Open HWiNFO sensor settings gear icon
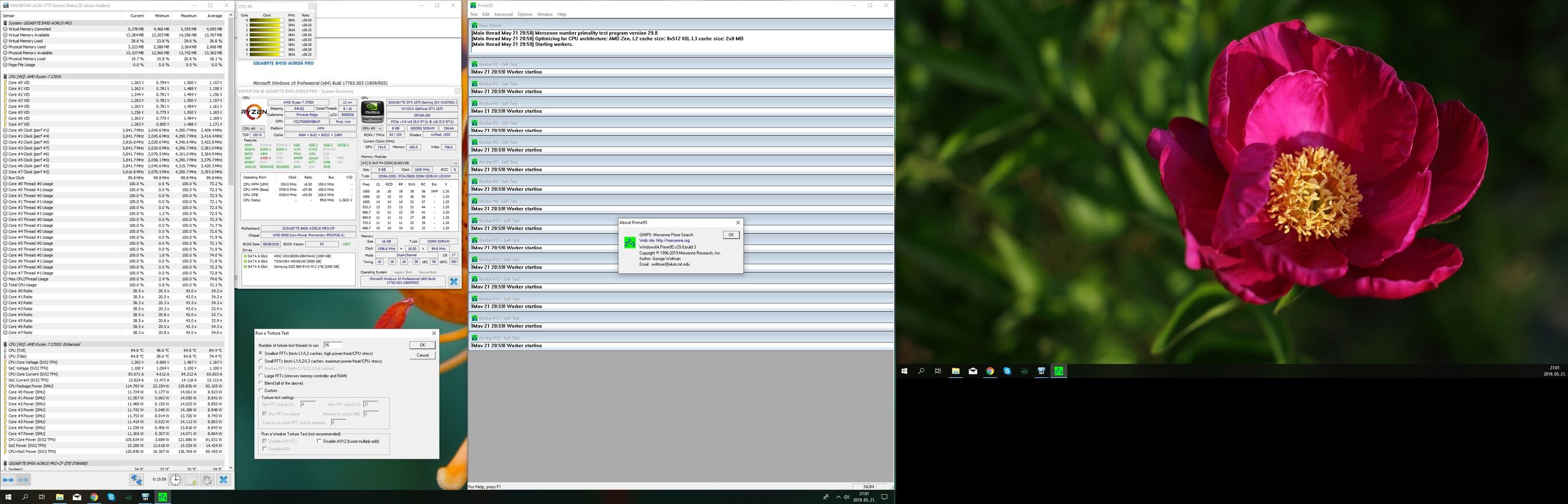The height and width of the screenshot is (504, 1568). [x=207, y=479]
